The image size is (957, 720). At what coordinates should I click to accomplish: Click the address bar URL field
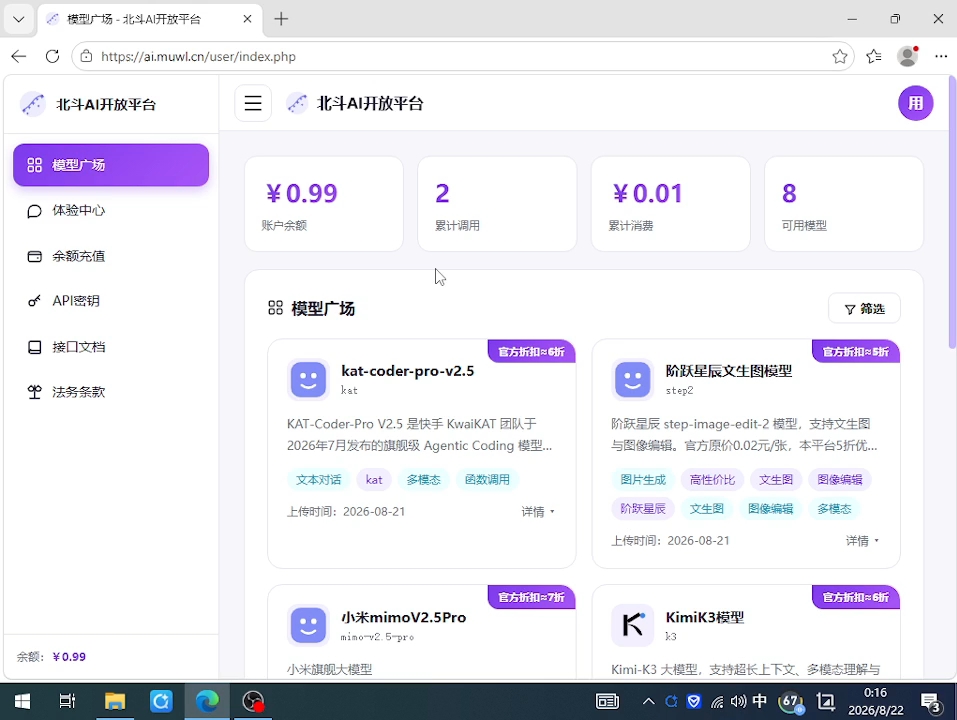pos(462,56)
